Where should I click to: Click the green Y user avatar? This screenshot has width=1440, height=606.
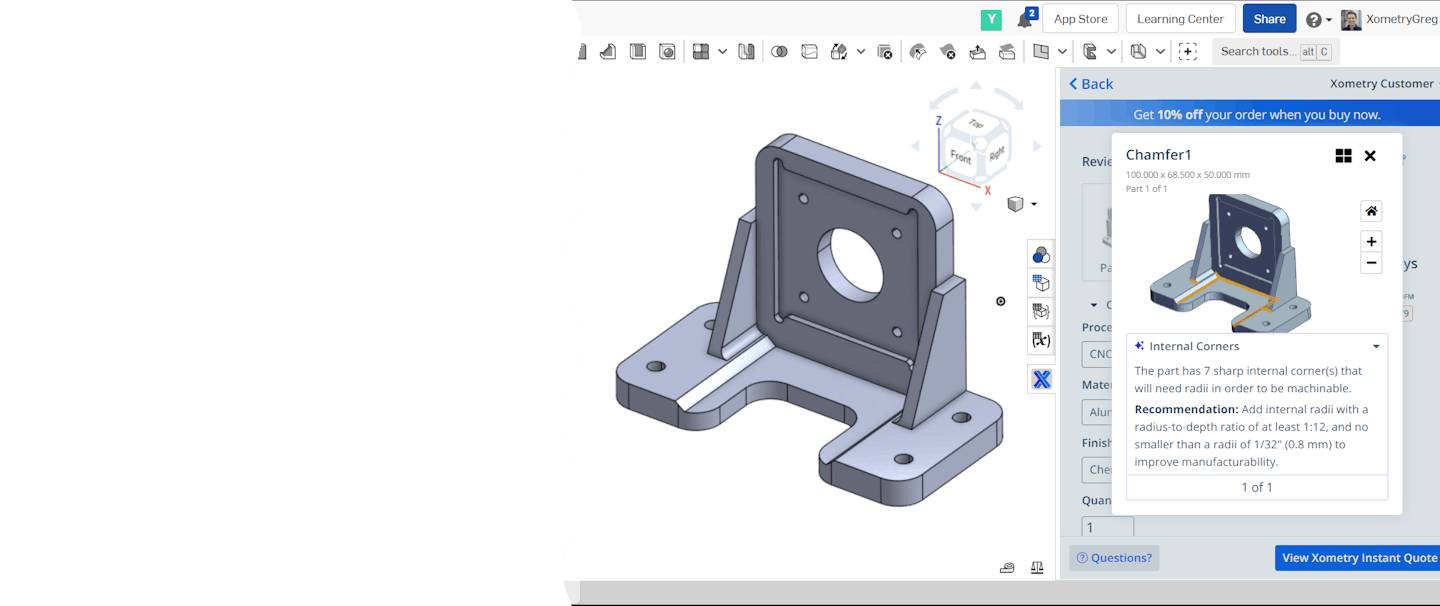click(991, 19)
